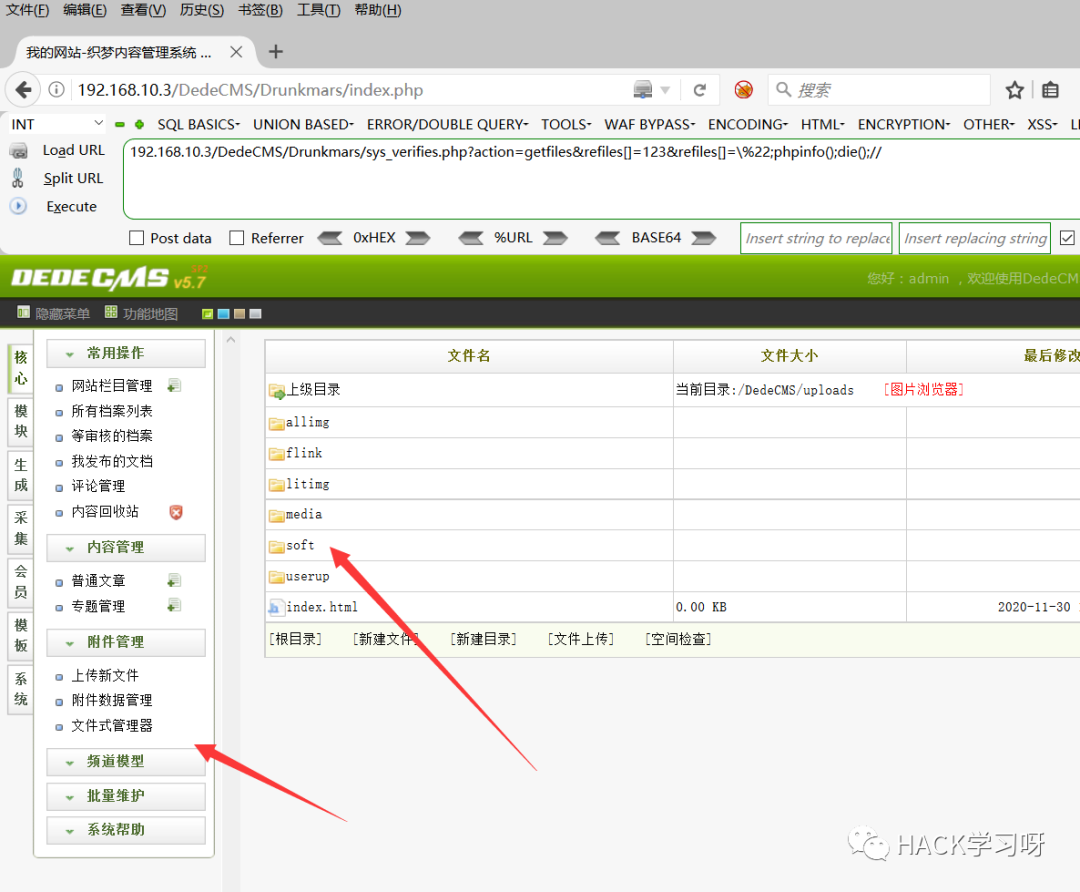Open the allimg folder icon
Image resolution: width=1080 pixels, height=892 pixels.
pos(277,423)
